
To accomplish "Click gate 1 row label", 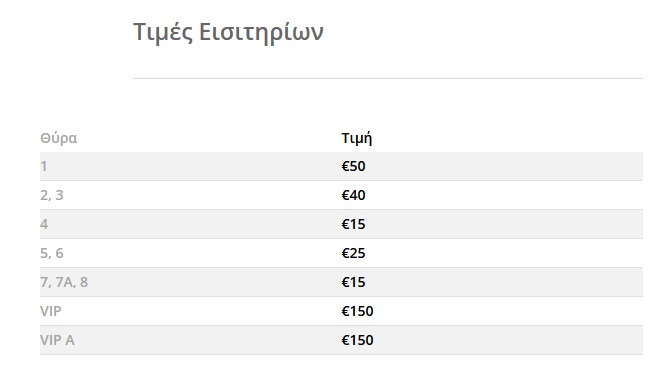I will 44,166.
